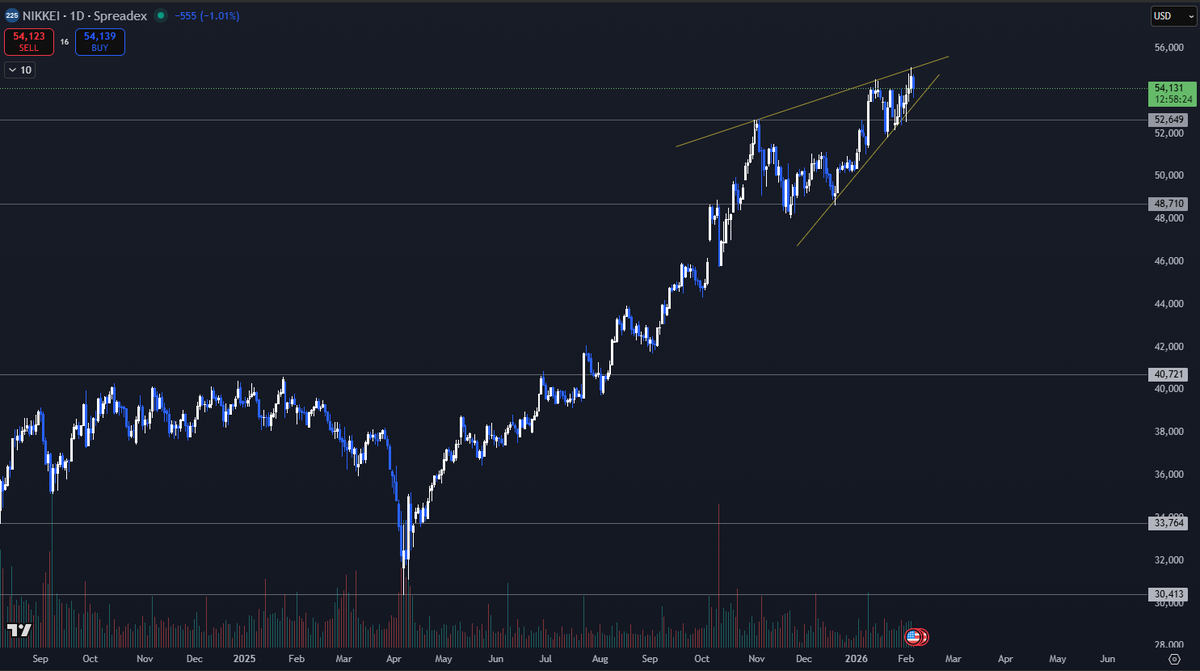
Task: Click the 54,139 BUY button
Action: (x=100, y=41)
